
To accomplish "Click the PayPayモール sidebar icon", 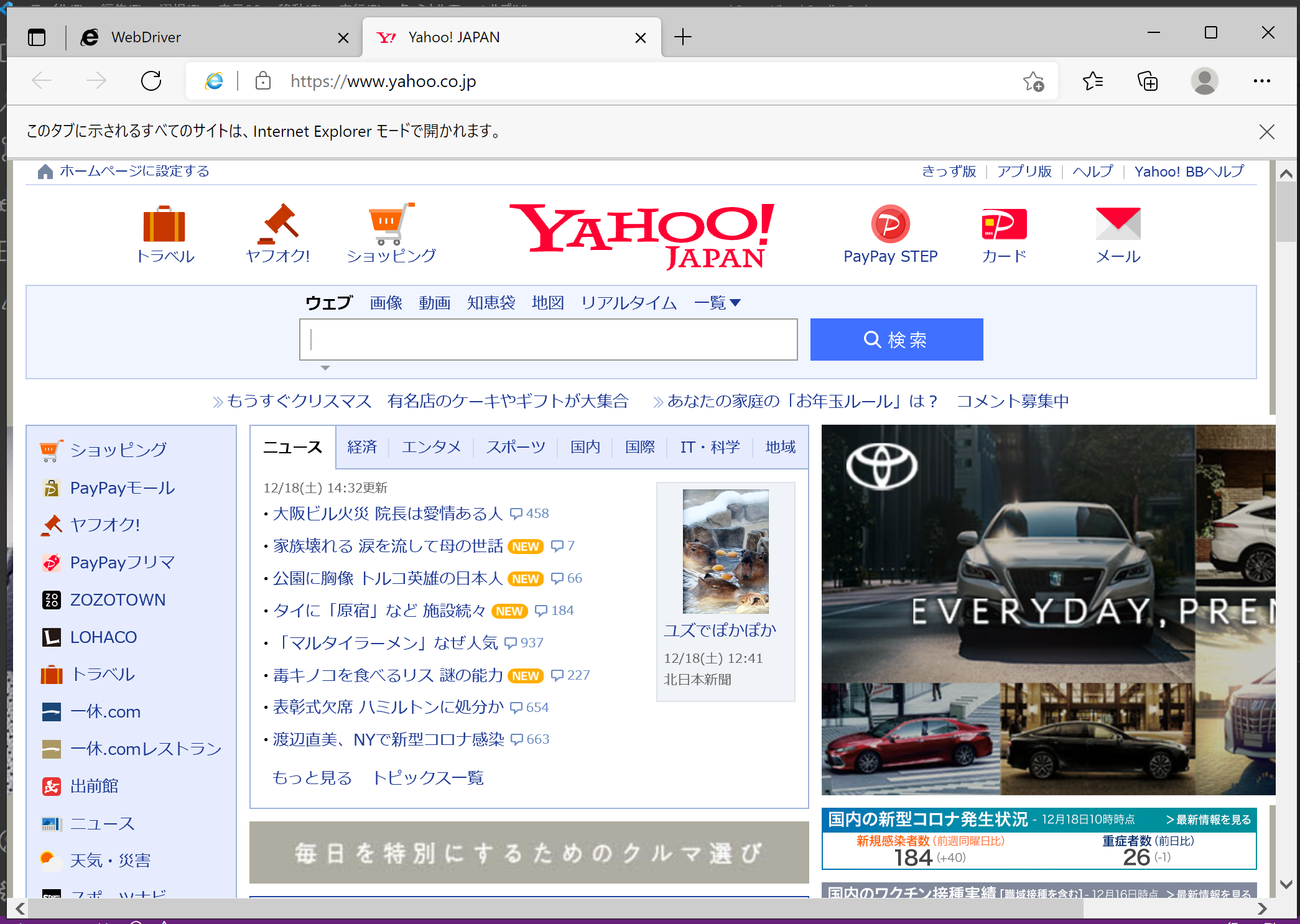I will click(x=51, y=488).
